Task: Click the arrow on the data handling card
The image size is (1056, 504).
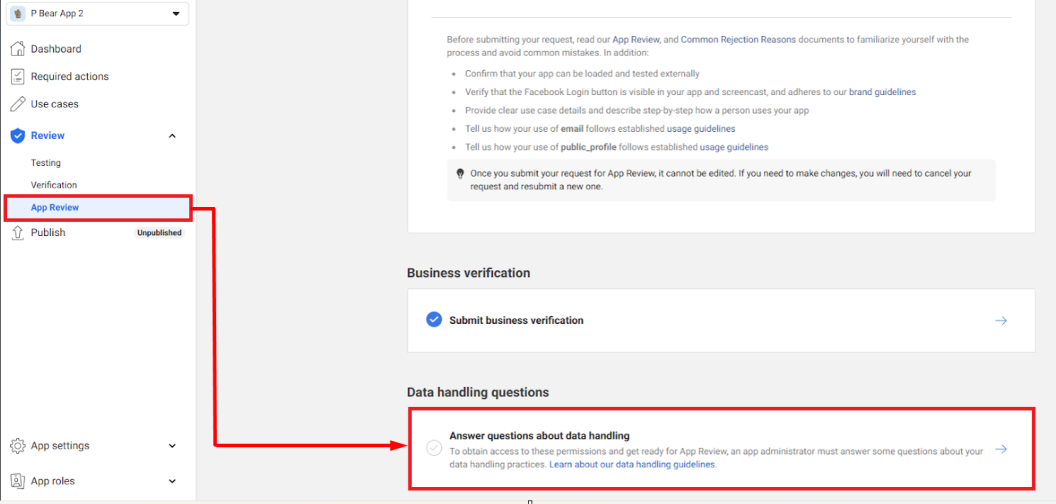Action: pos(1001,449)
